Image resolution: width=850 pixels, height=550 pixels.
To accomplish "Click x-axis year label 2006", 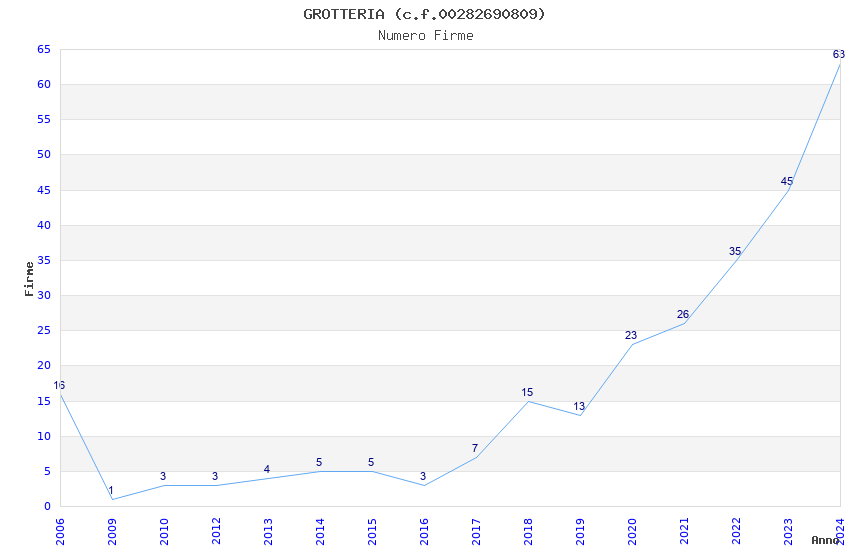I will [60, 531].
